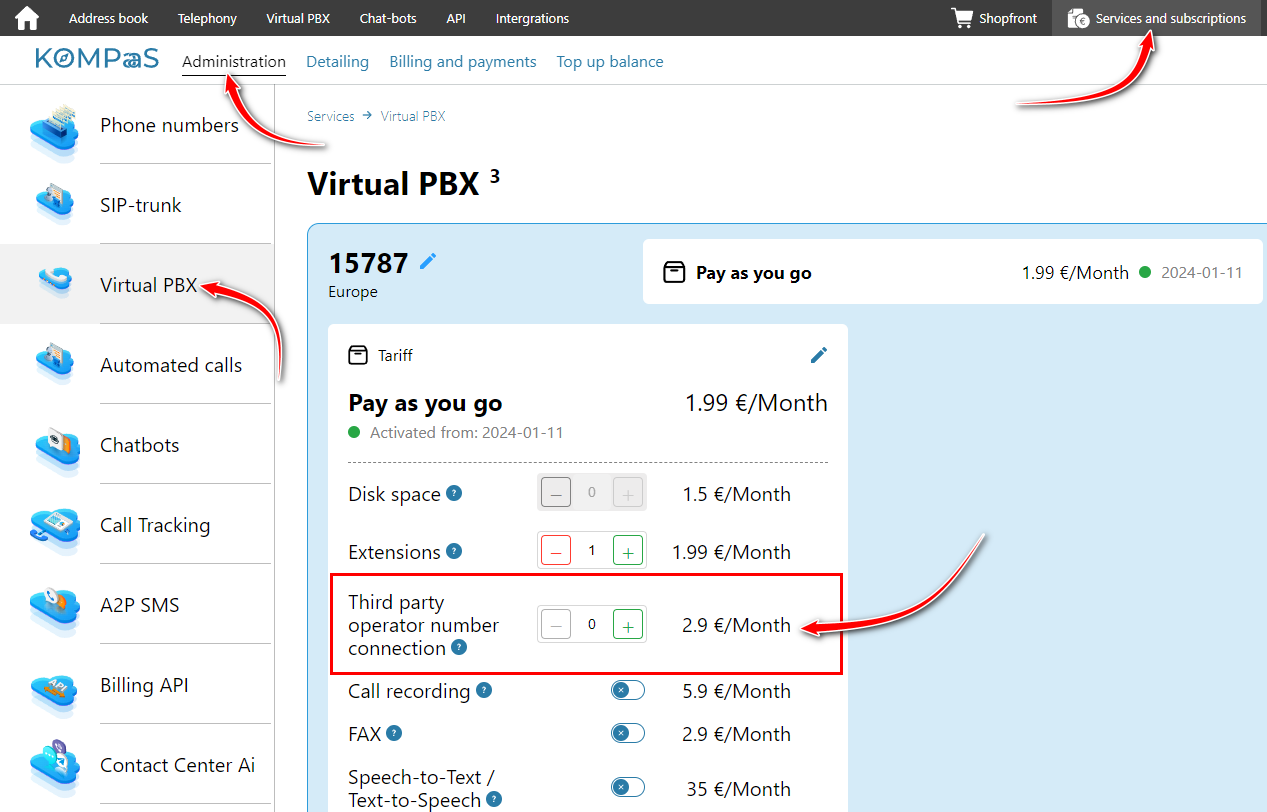This screenshot has width=1267, height=812.
Task: Increase Extensions count
Action: (628, 550)
